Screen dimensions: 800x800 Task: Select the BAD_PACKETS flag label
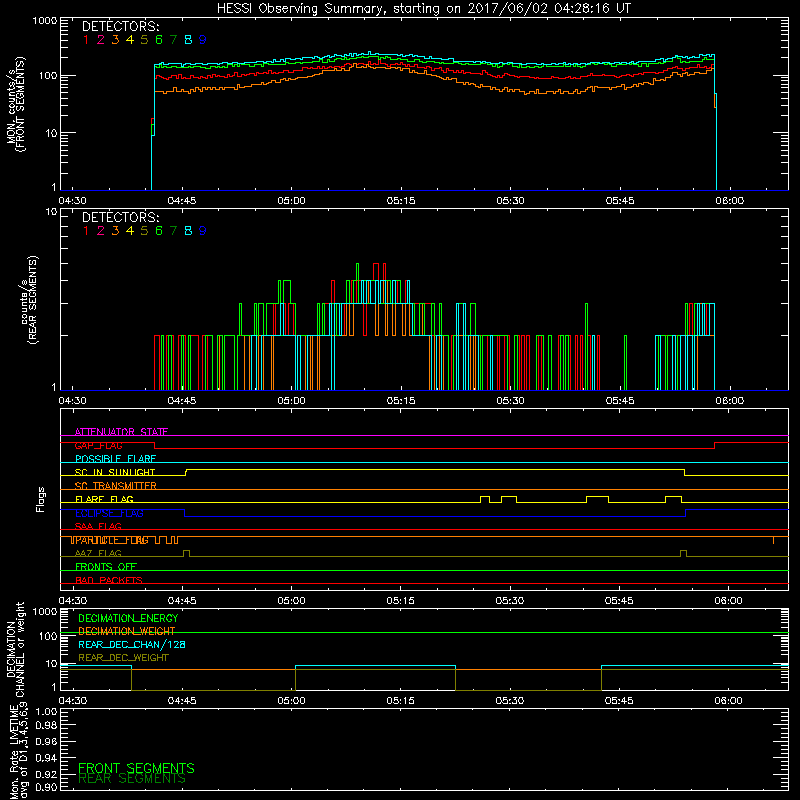pos(109,580)
